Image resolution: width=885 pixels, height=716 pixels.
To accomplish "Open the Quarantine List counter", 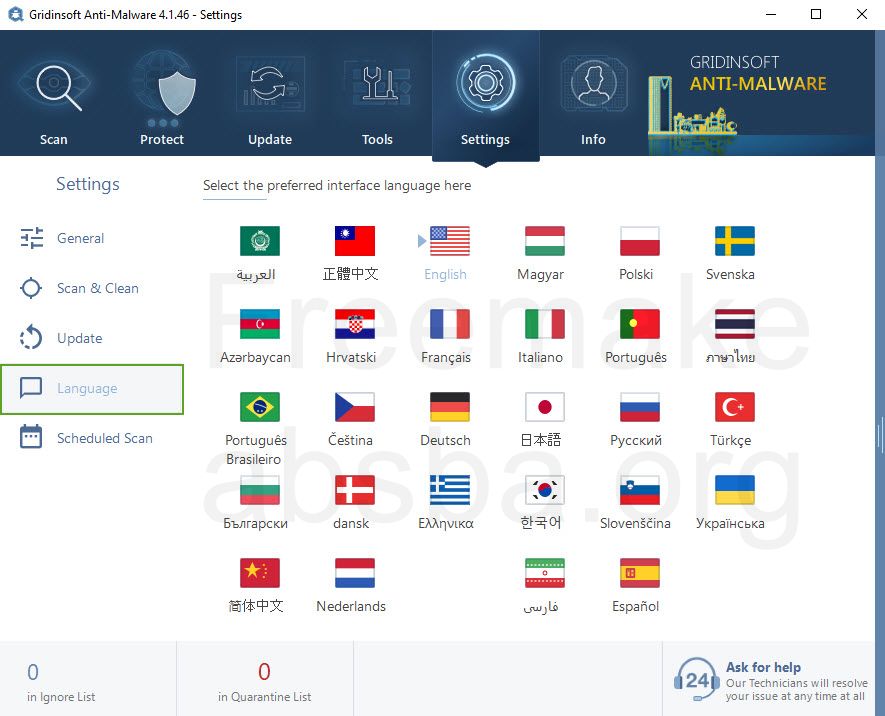I will point(265,679).
